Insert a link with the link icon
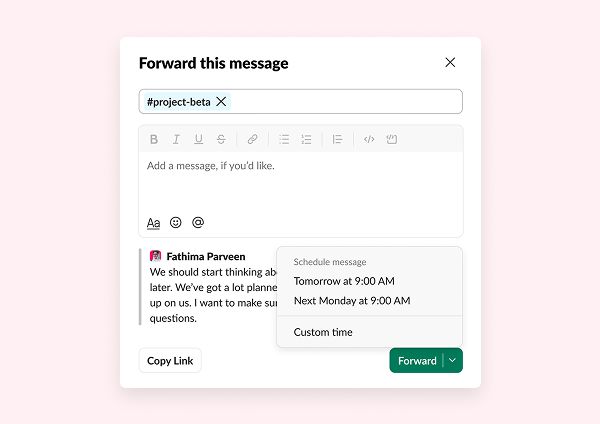 pos(252,139)
